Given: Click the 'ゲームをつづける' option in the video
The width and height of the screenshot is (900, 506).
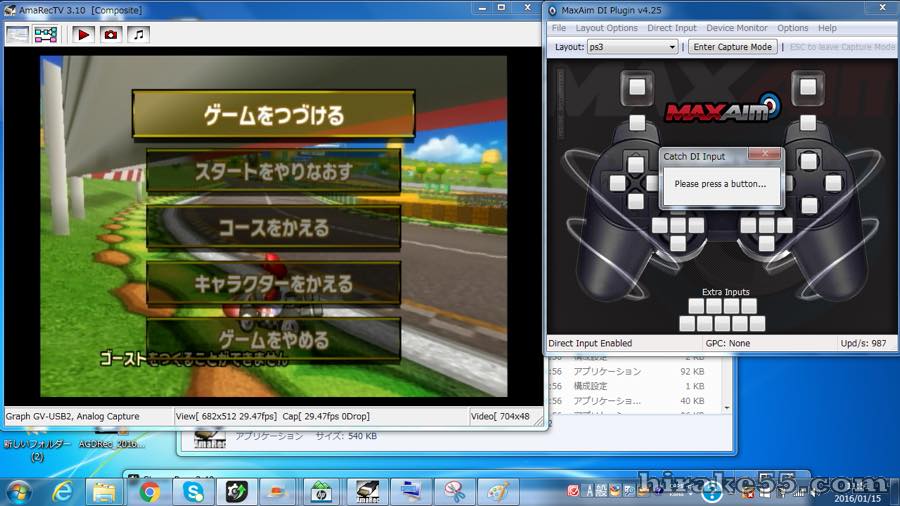Looking at the screenshot, I should coord(274,114).
